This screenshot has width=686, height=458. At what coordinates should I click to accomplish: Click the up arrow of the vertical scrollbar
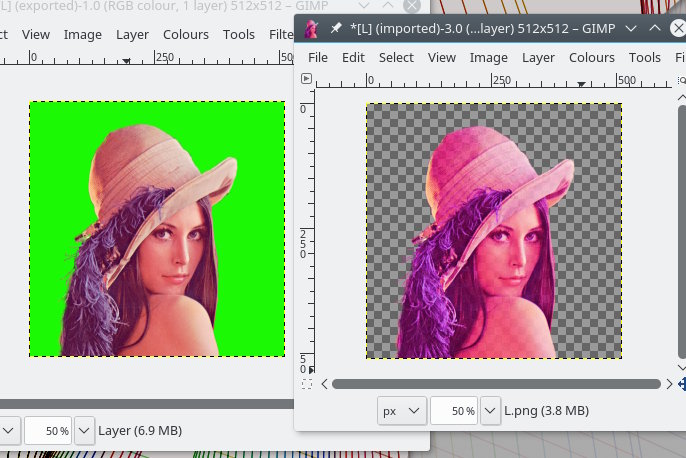(682, 97)
